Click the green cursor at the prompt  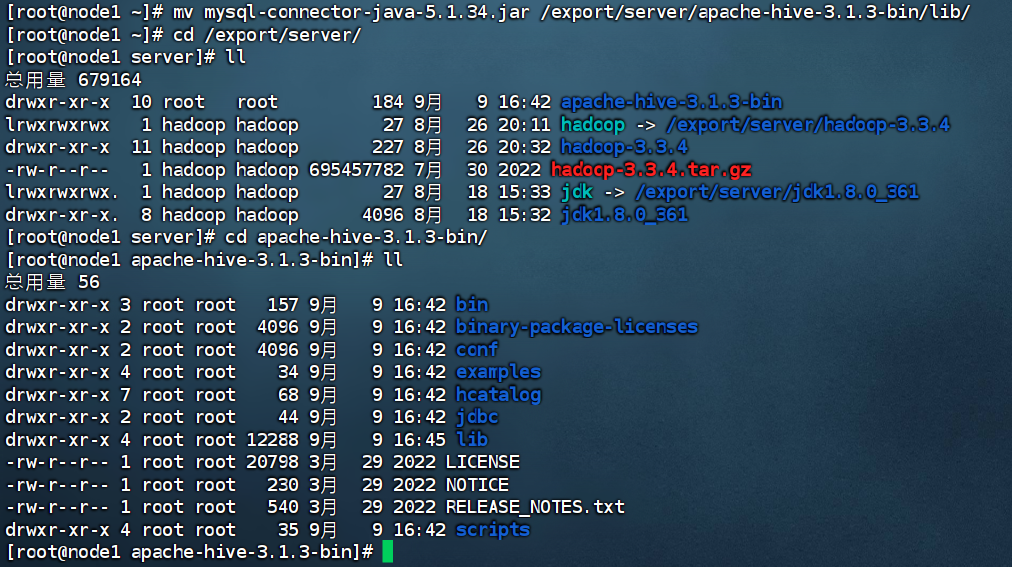point(387,552)
